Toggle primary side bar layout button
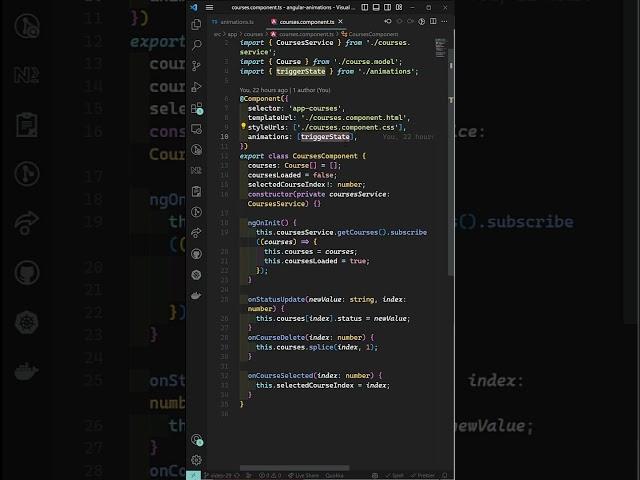This screenshot has width=640, height=480. coord(365,7)
